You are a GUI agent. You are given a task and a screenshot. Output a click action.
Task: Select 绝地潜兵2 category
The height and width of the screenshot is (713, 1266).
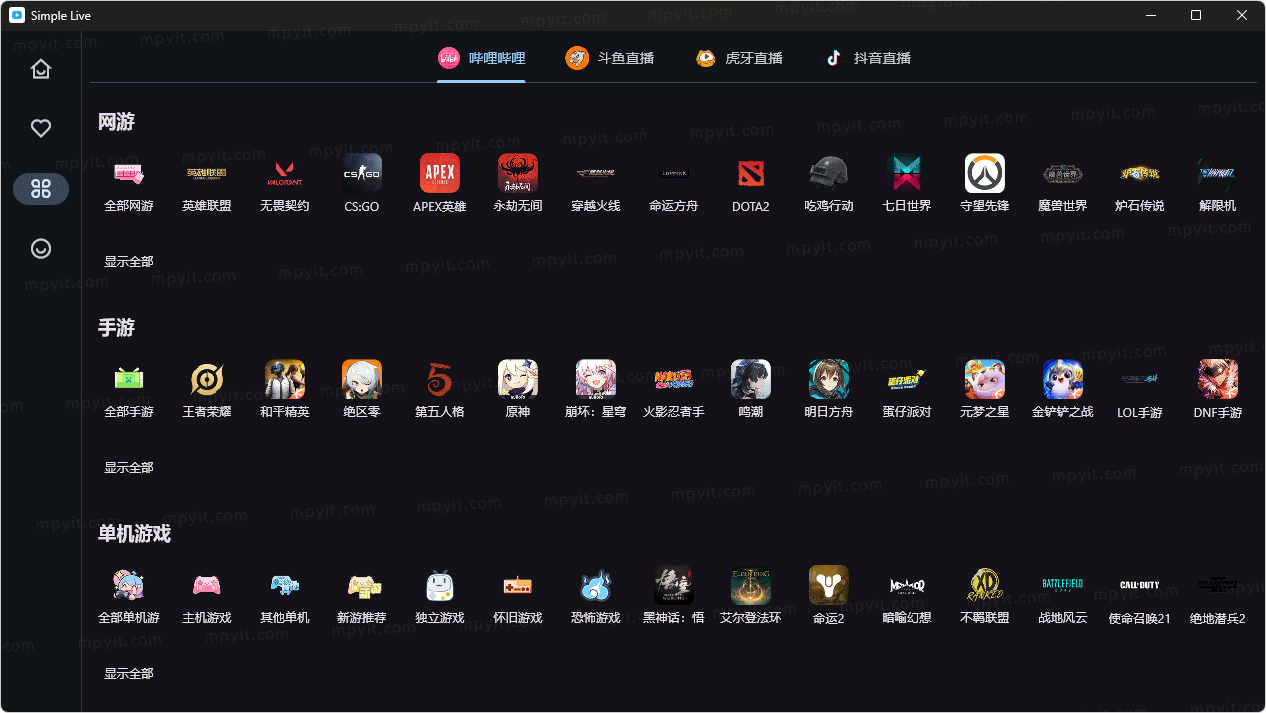tap(1218, 595)
